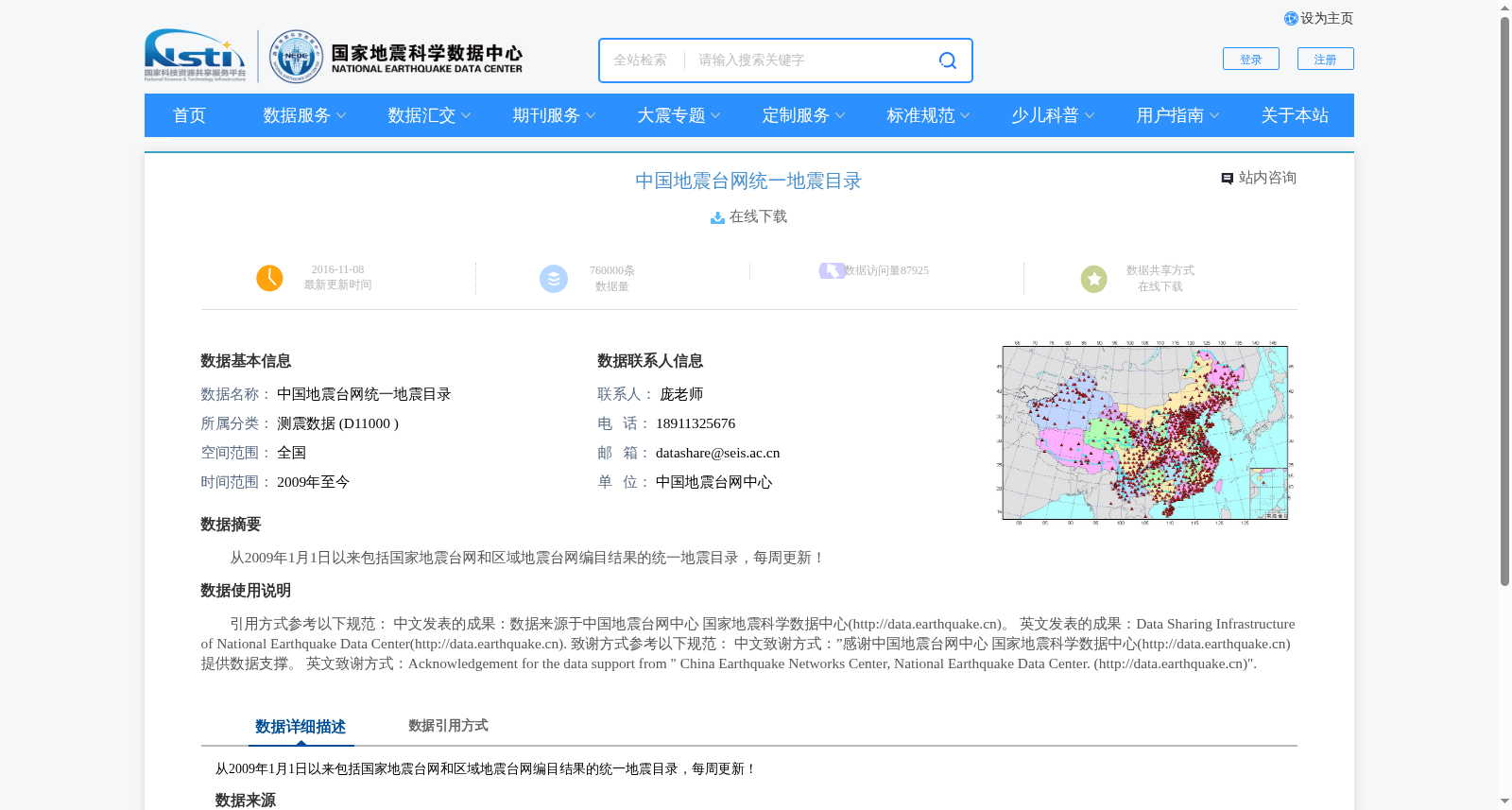The image size is (1512, 810).
Task: Click the date 2016-11-08
Action: [x=337, y=270]
